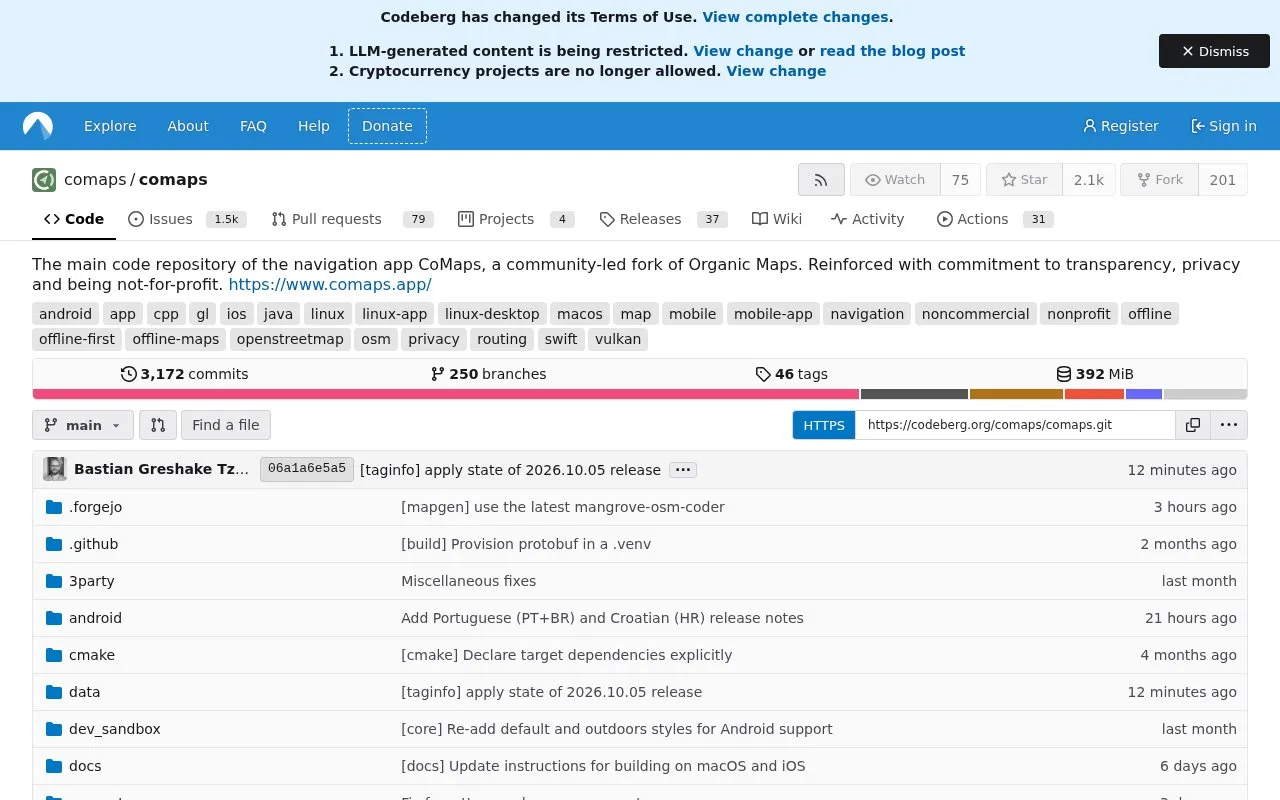
Task: Click the Donate button
Action: (387, 126)
